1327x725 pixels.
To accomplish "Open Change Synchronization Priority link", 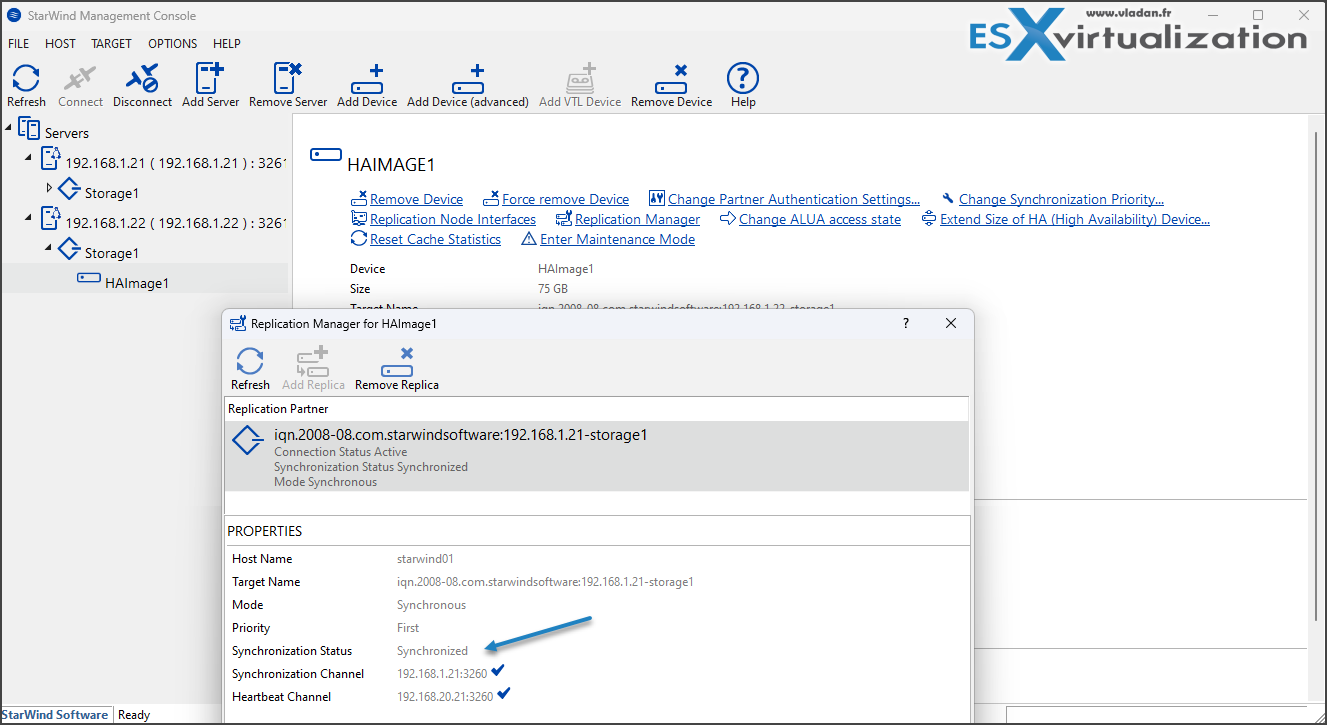I will (x=1061, y=199).
